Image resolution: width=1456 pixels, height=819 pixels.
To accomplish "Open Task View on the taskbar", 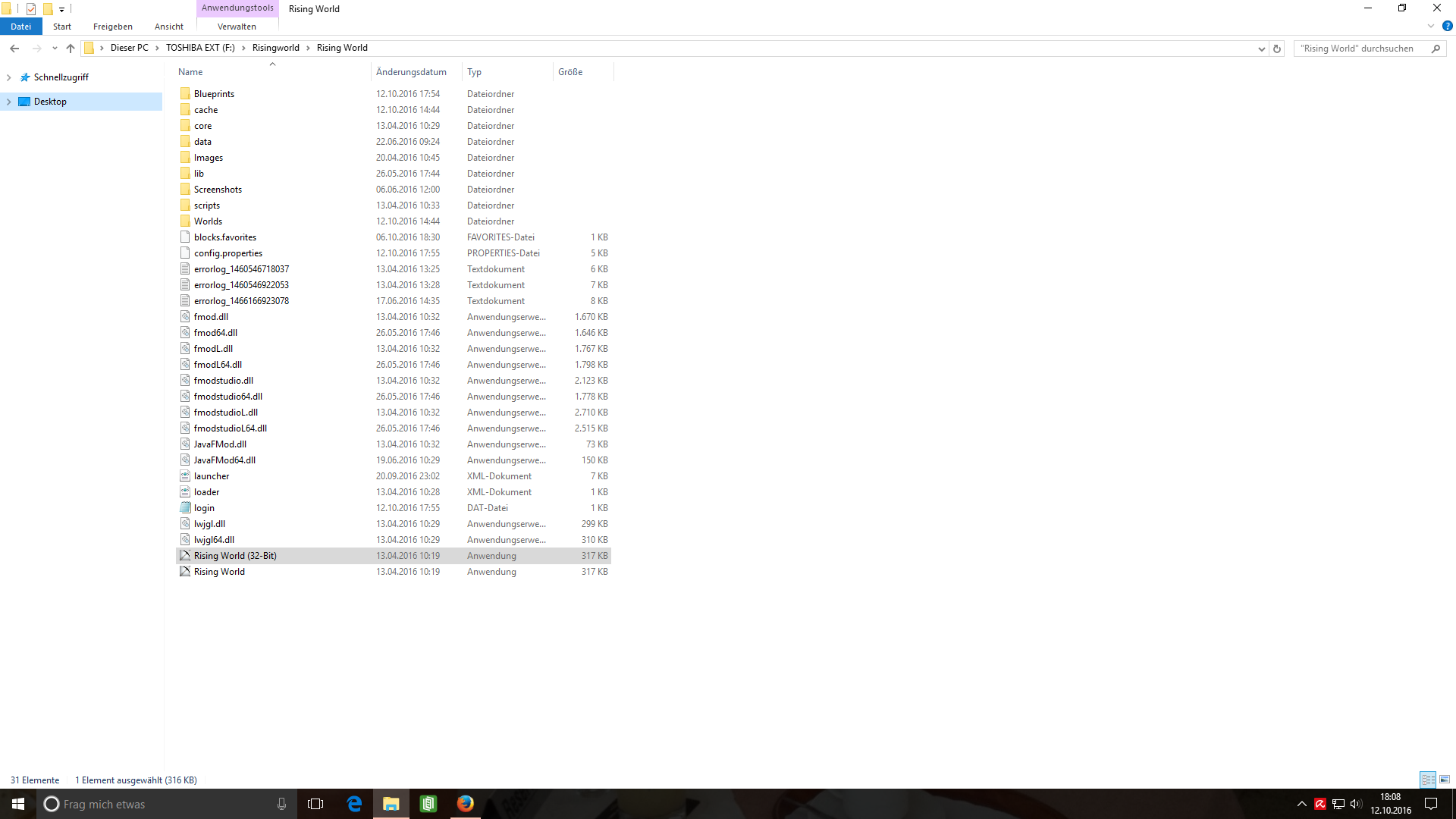I will pyautogui.click(x=315, y=804).
